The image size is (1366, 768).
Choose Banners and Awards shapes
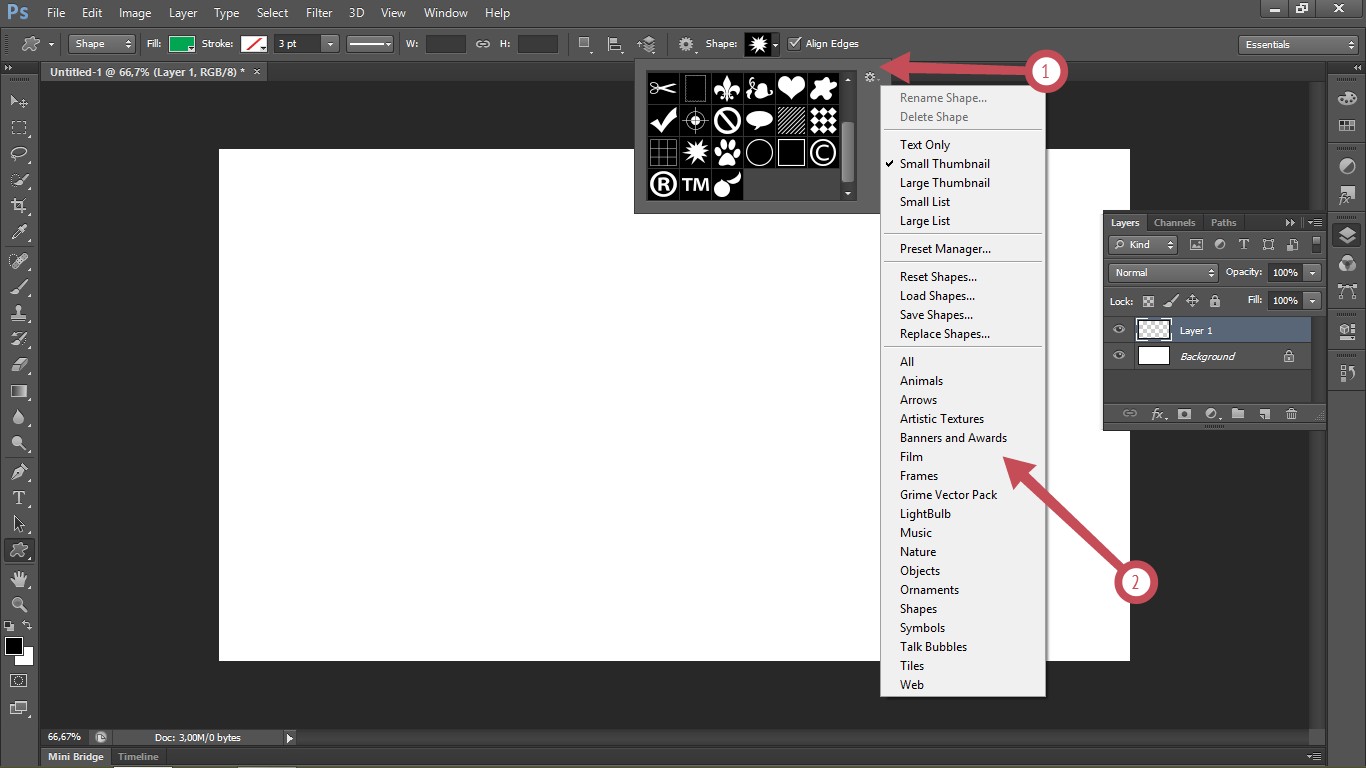pos(953,438)
